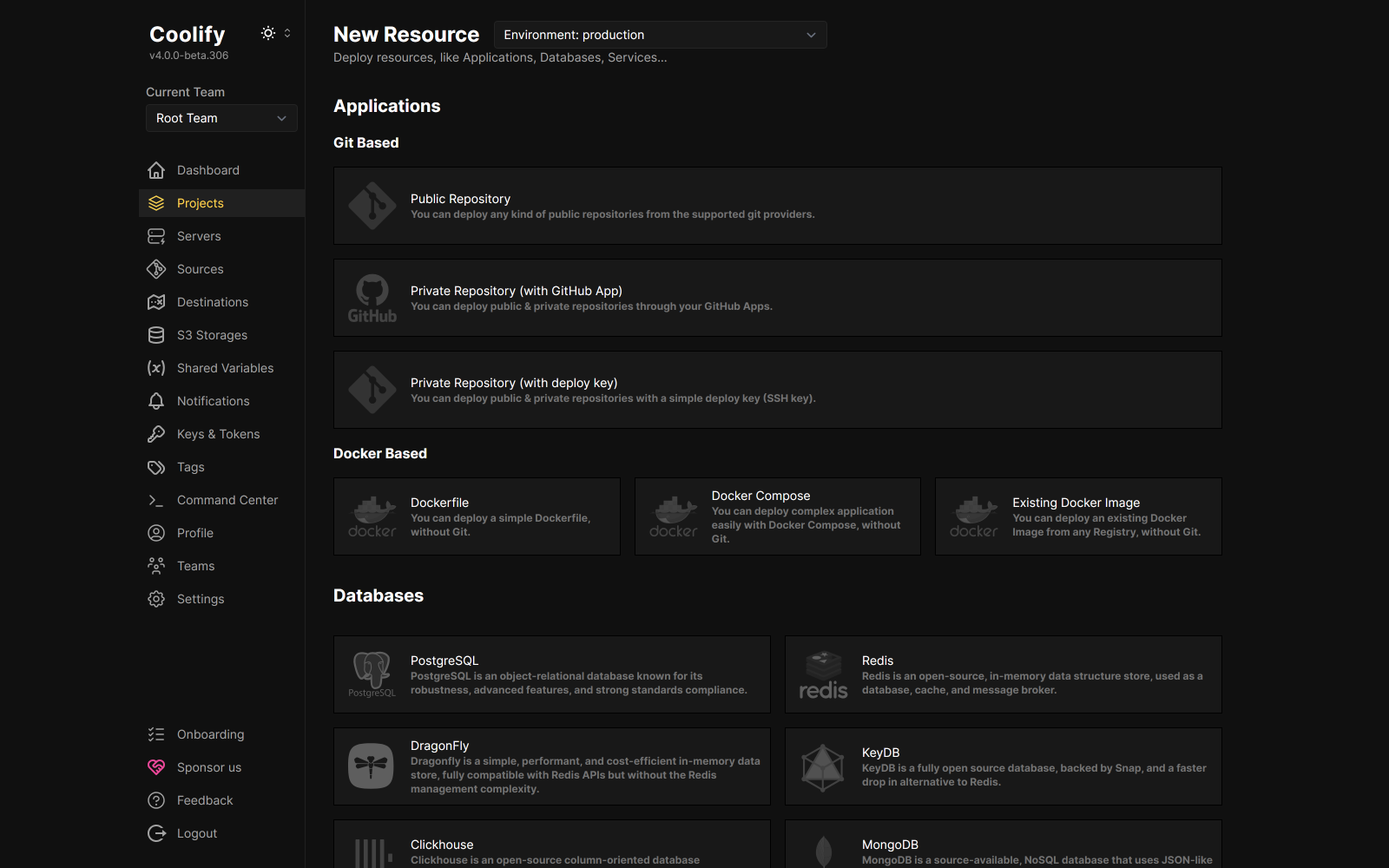Open the theme switcher chevrons beside sun icon

tap(287, 32)
